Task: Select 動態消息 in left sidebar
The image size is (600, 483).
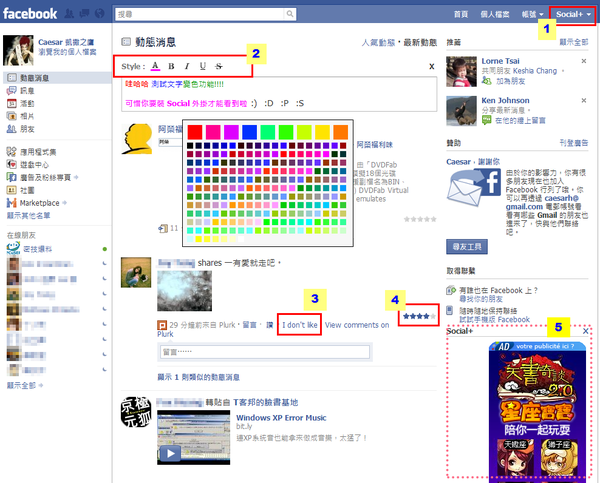Action: tap(57, 78)
